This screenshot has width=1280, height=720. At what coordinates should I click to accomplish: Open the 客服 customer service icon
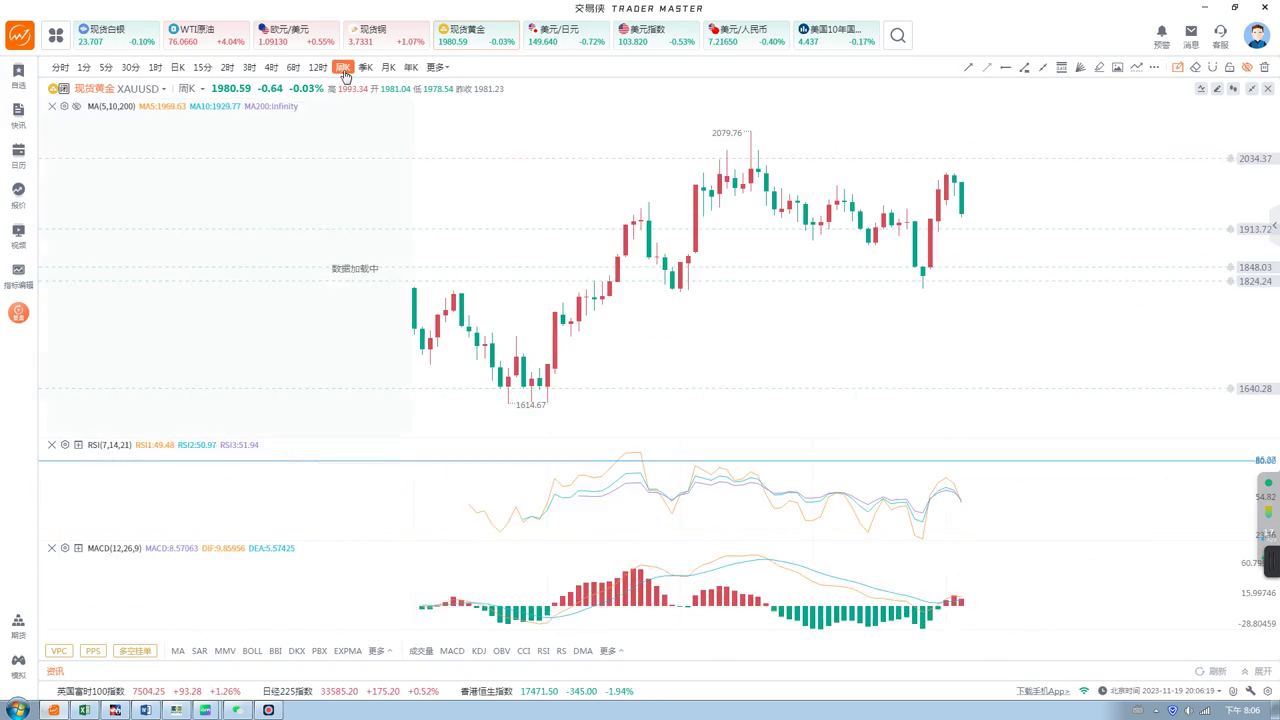coord(1220,36)
